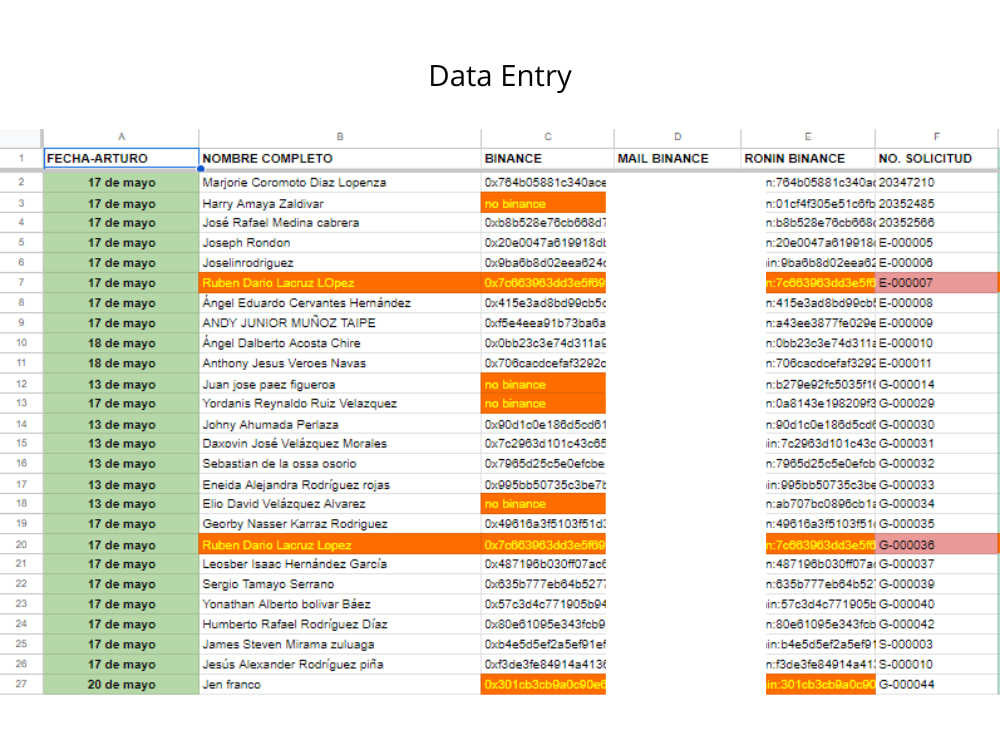The width and height of the screenshot is (1000, 750).
Task: Click Jesús Alexander Rodríguez piña cell
Action: coord(340,665)
